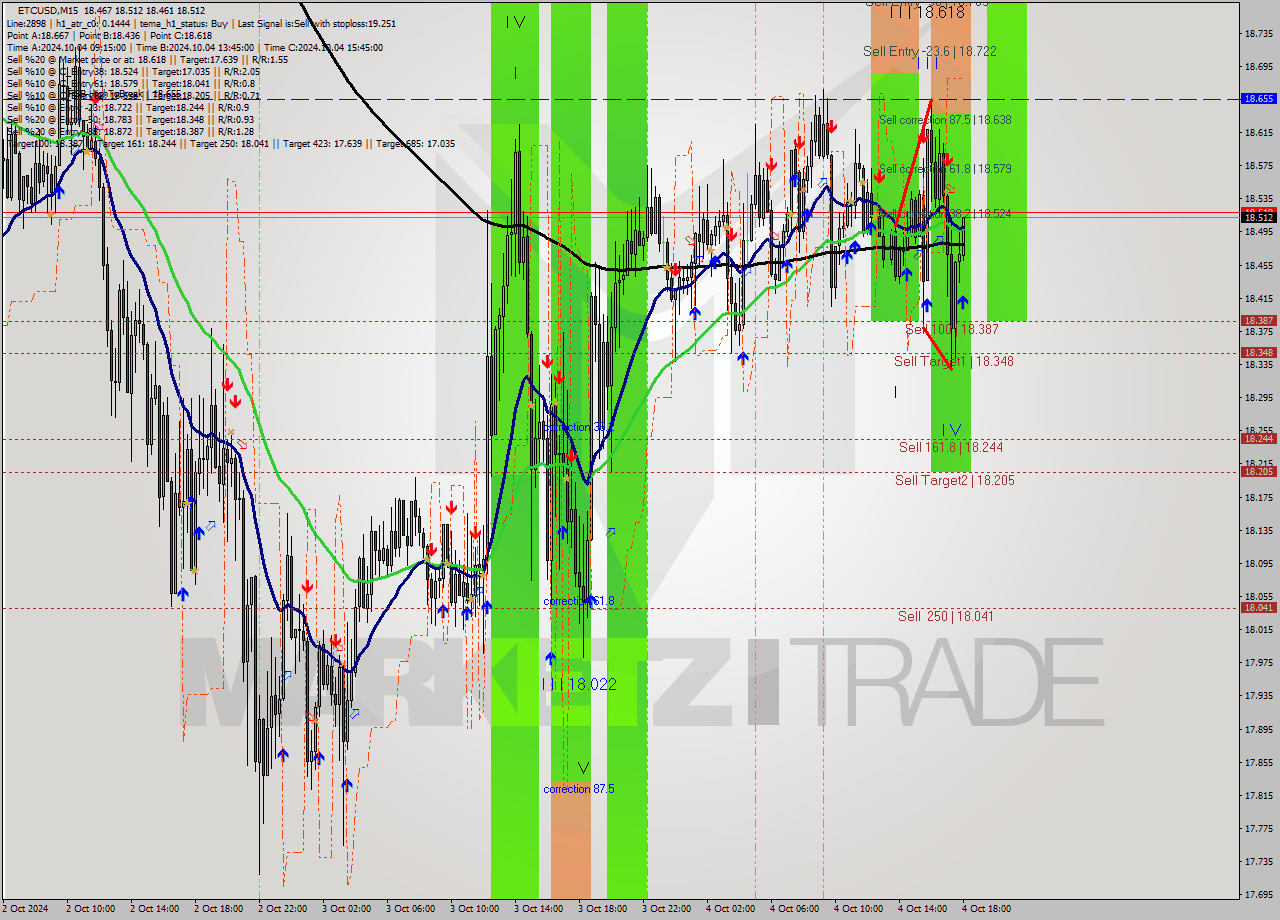This screenshot has width=1280, height=920.
Task: Click the '2 Oct 2024' date on time axis
Action: 24,909
